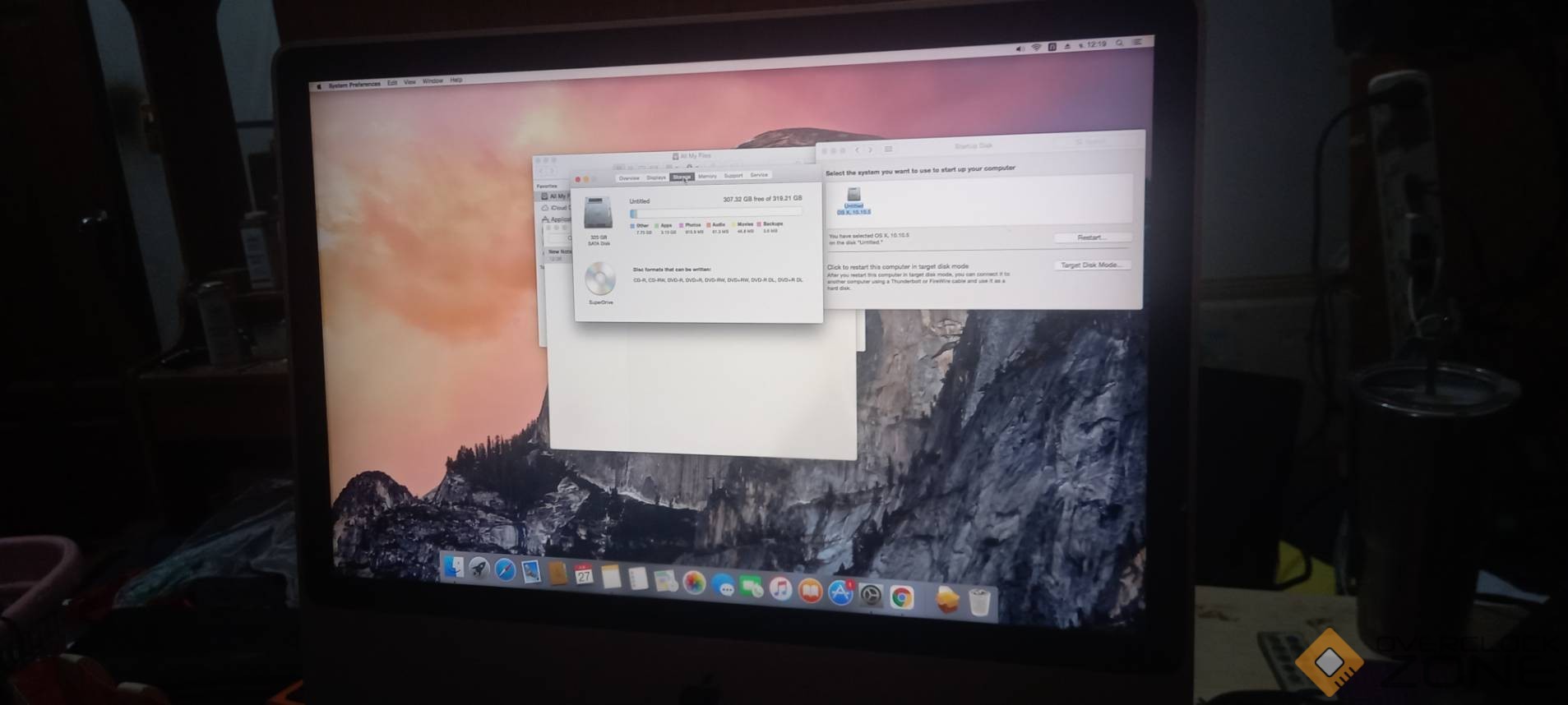Click the SuperDrive disc icon
This screenshot has height=705, width=1568.
tap(600, 279)
